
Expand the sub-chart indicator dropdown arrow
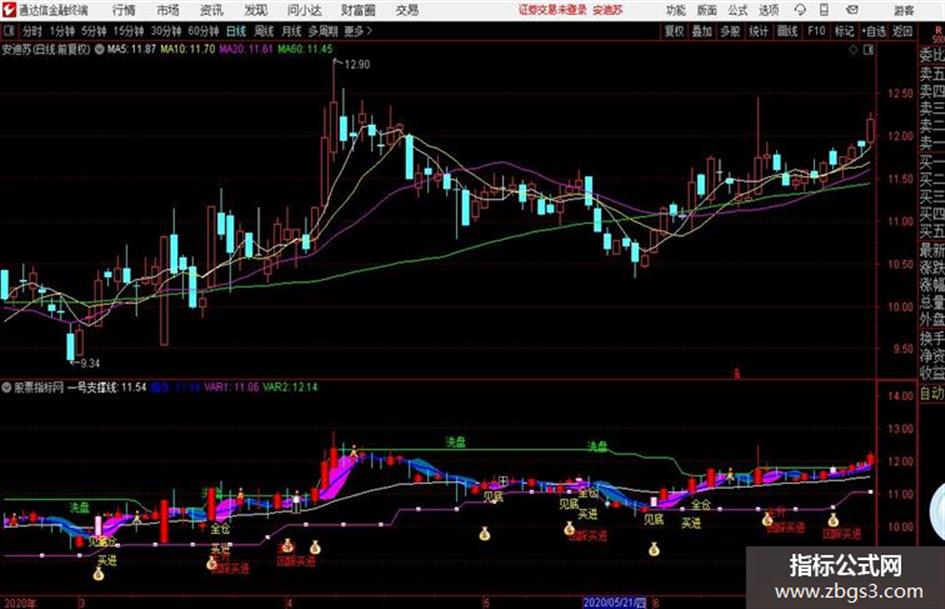[7, 387]
